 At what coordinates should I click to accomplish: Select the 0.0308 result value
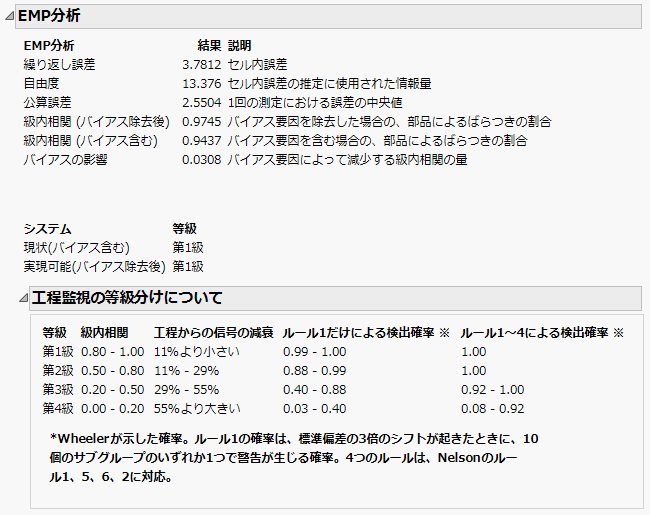tap(201, 160)
